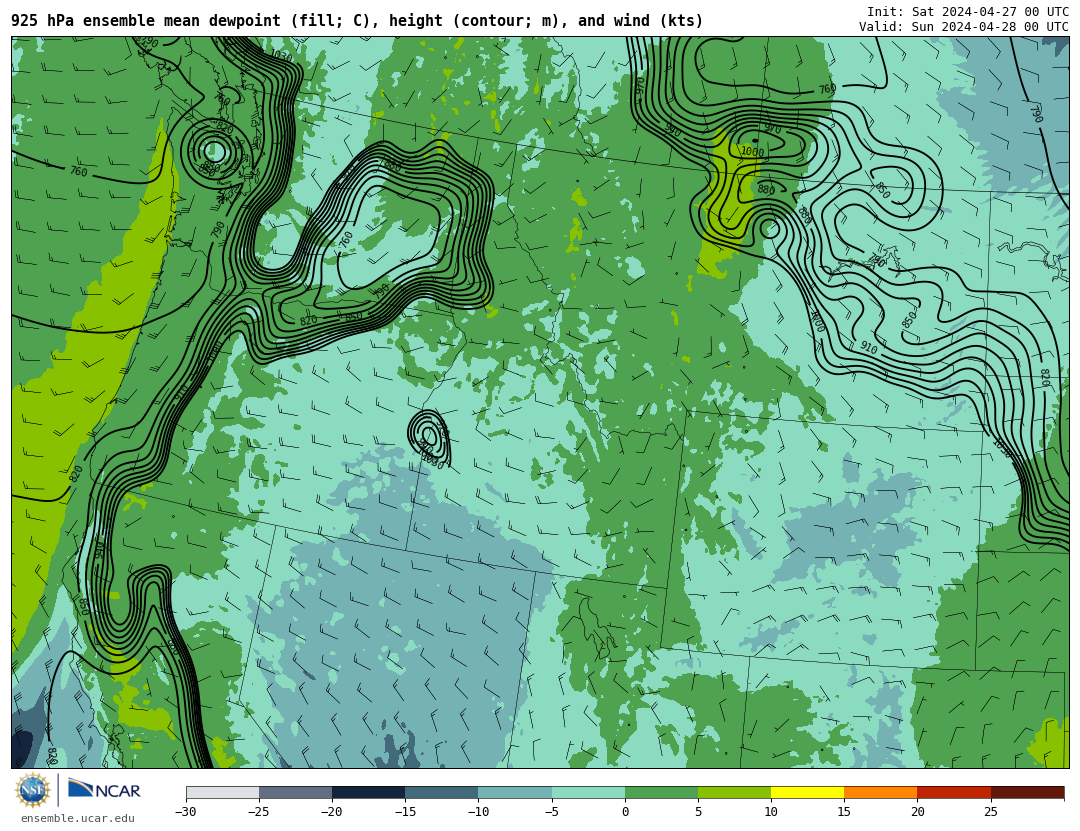Screen dimensions: 1080x831
Task: Click the 10 colorbar tick label
Action: coord(771,812)
